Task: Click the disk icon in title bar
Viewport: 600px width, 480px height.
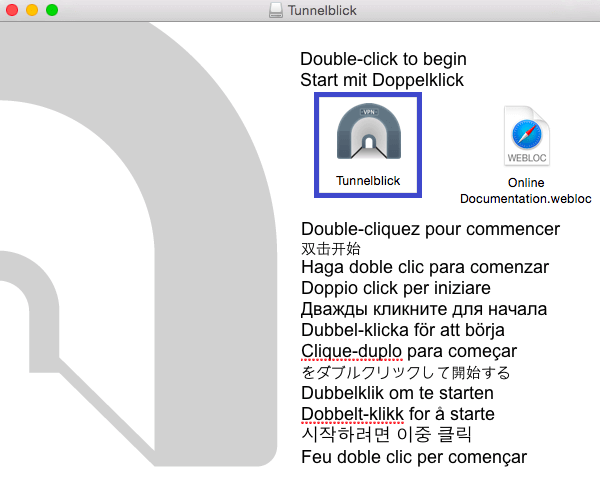Action: point(276,10)
